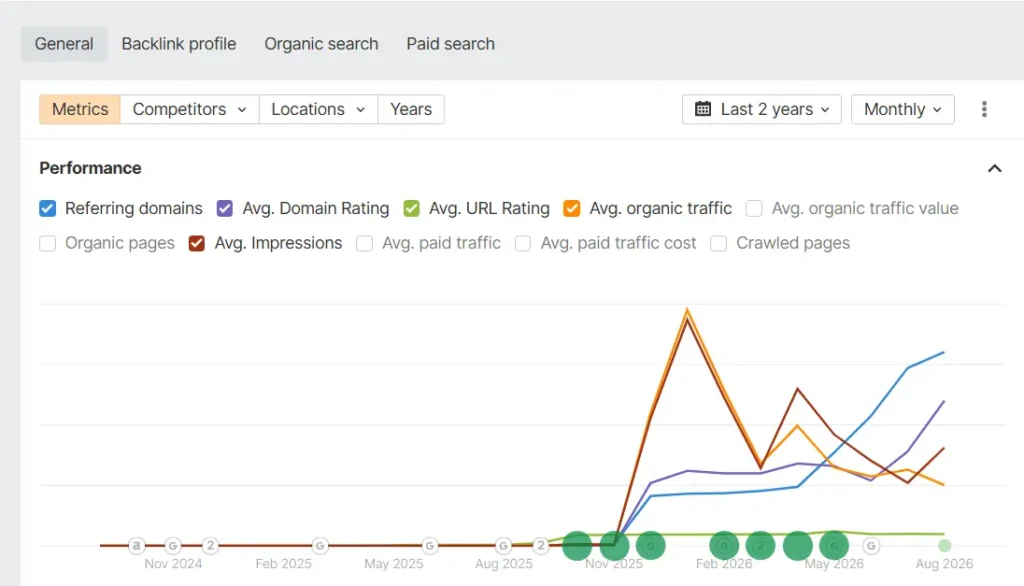This screenshot has height=586, width=1024.
Task: Uncheck the Referring domains checkbox
Action: 48,208
